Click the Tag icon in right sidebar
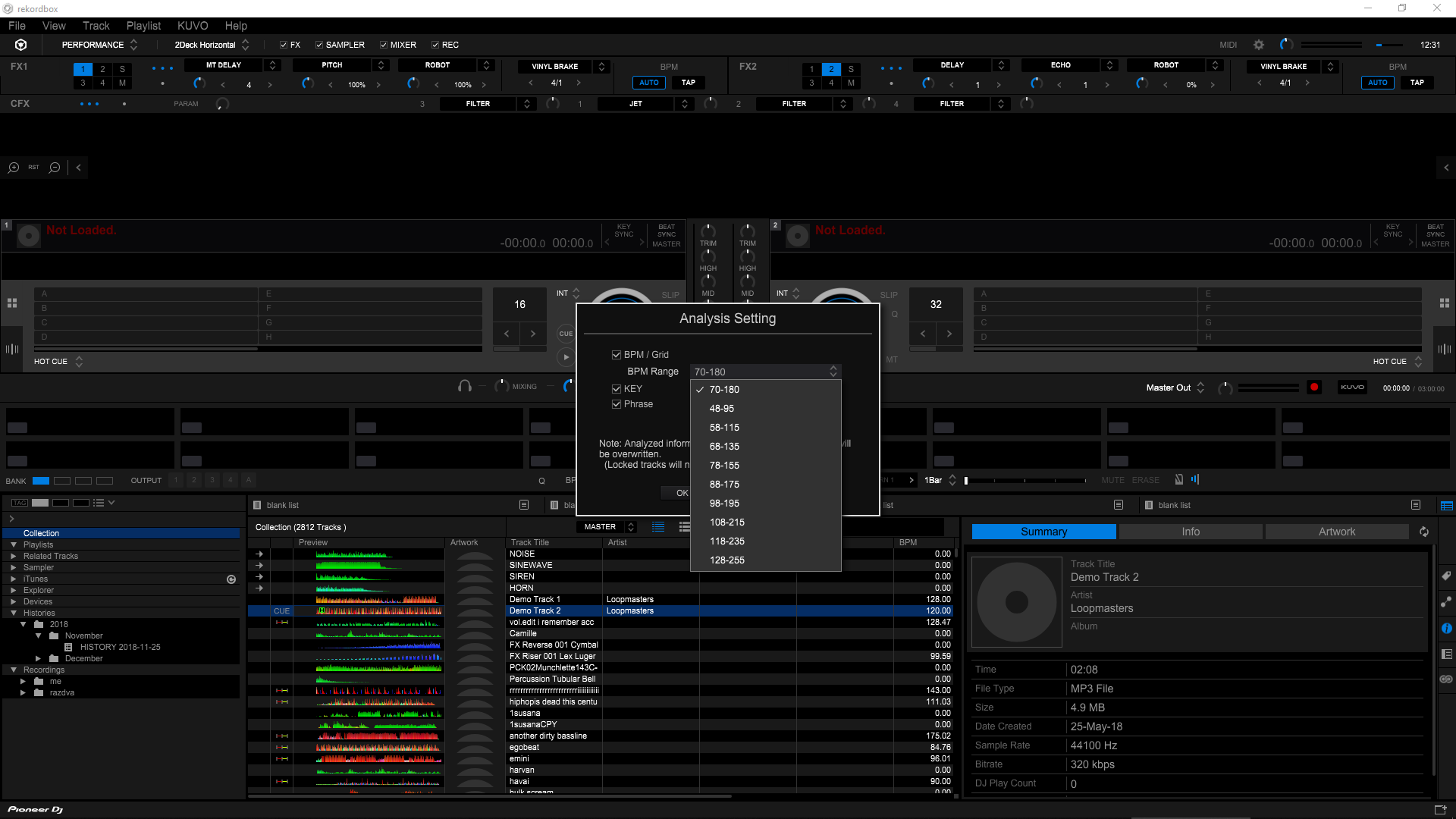The width and height of the screenshot is (1456, 819). [1446, 576]
